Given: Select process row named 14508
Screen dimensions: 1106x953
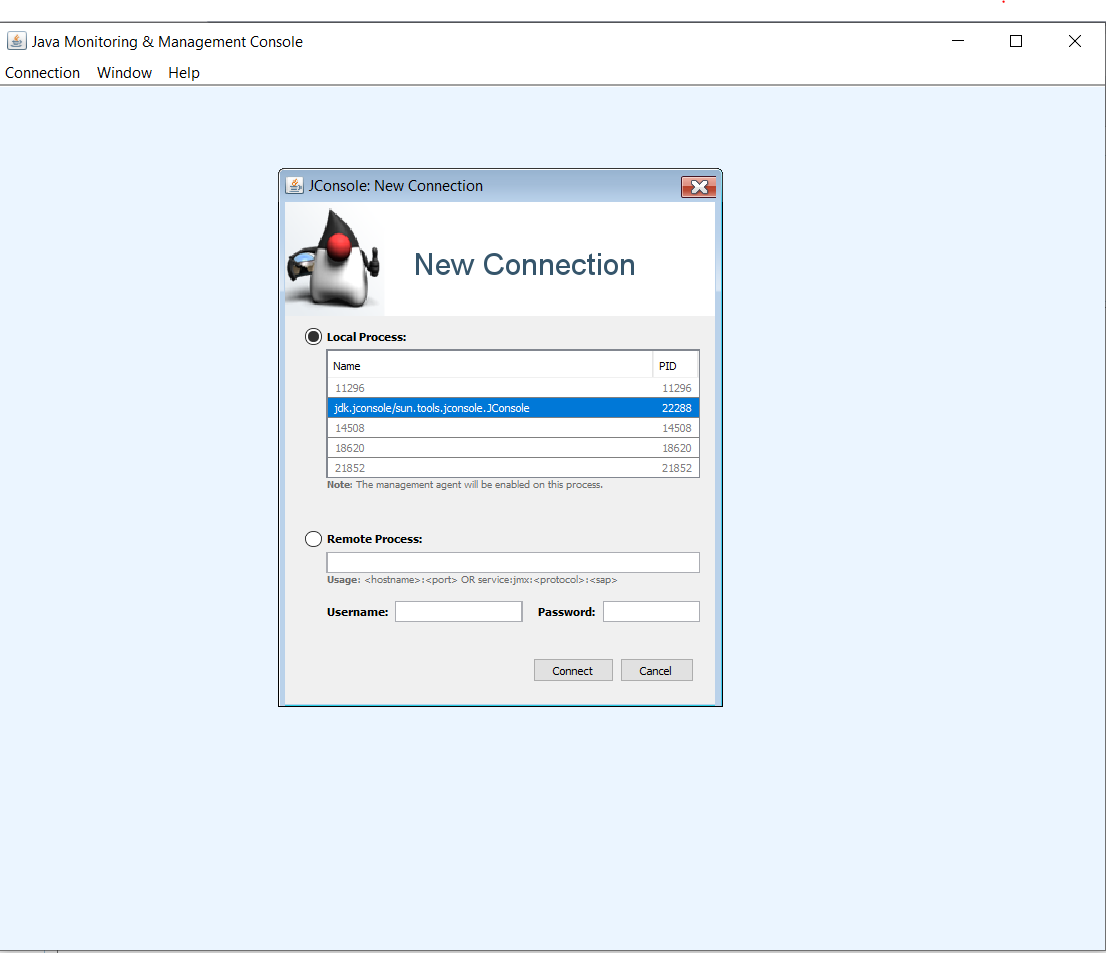Looking at the screenshot, I should click(x=513, y=428).
